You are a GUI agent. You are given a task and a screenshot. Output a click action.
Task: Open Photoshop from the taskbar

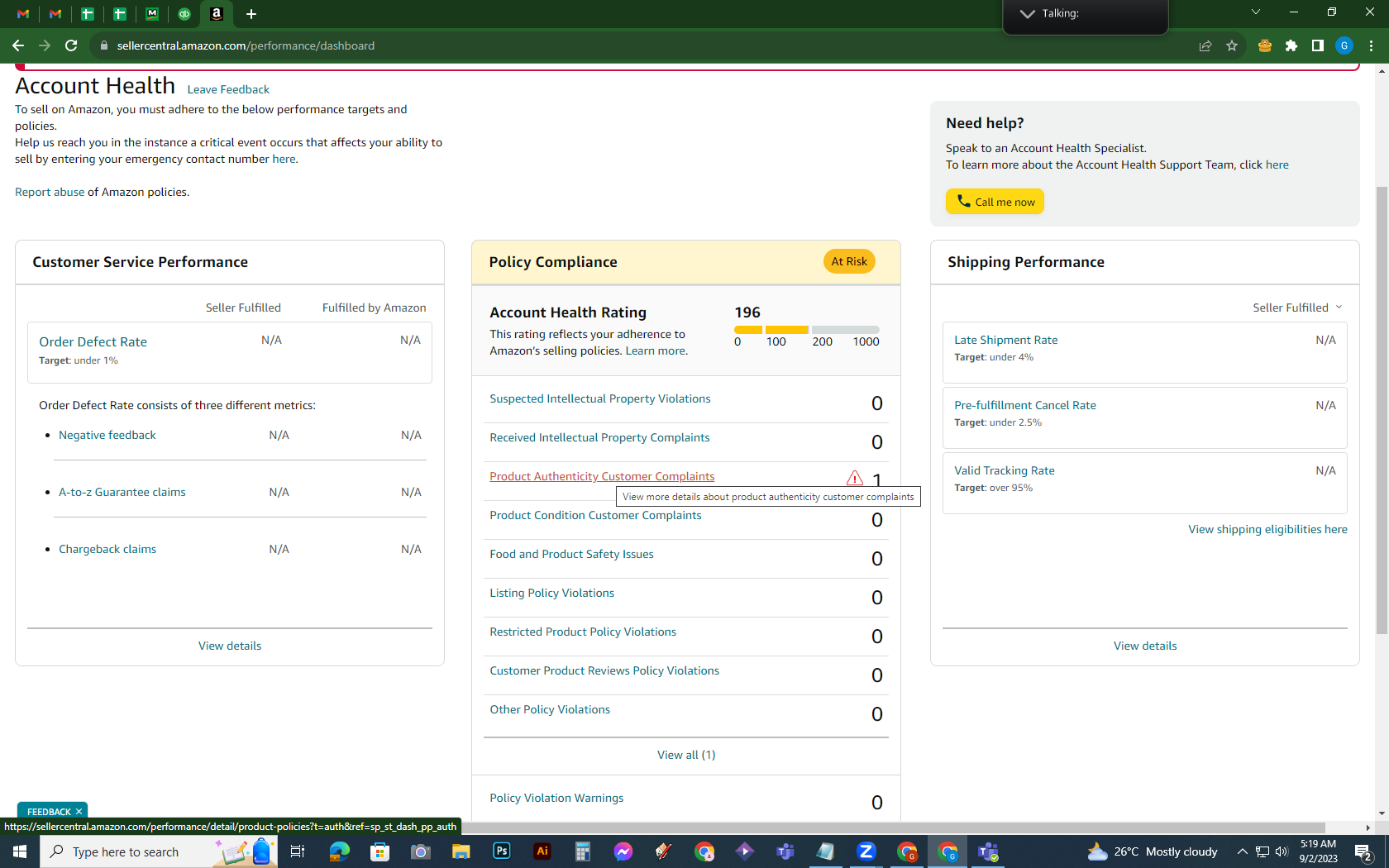point(502,851)
